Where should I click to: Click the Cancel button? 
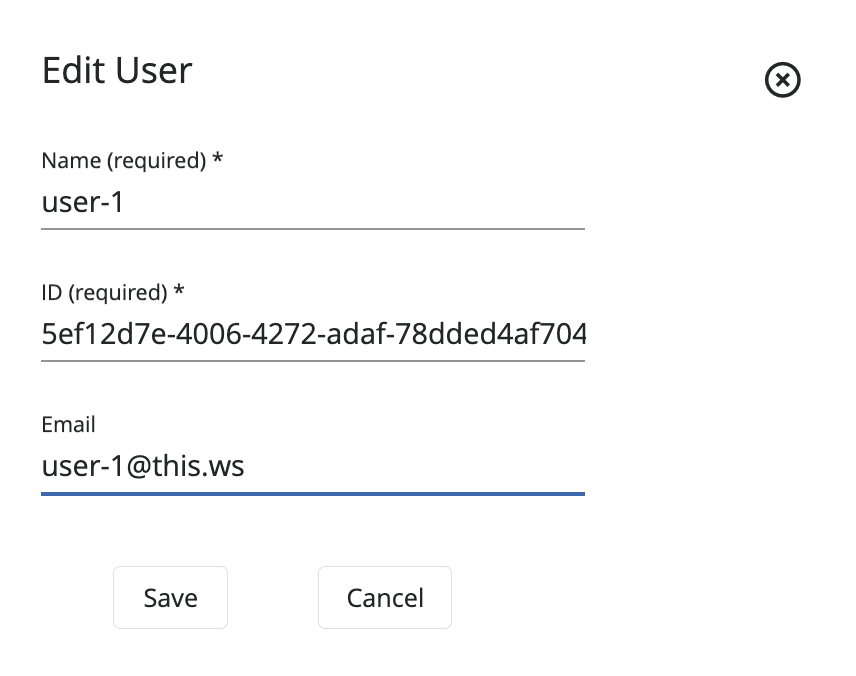[385, 598]
